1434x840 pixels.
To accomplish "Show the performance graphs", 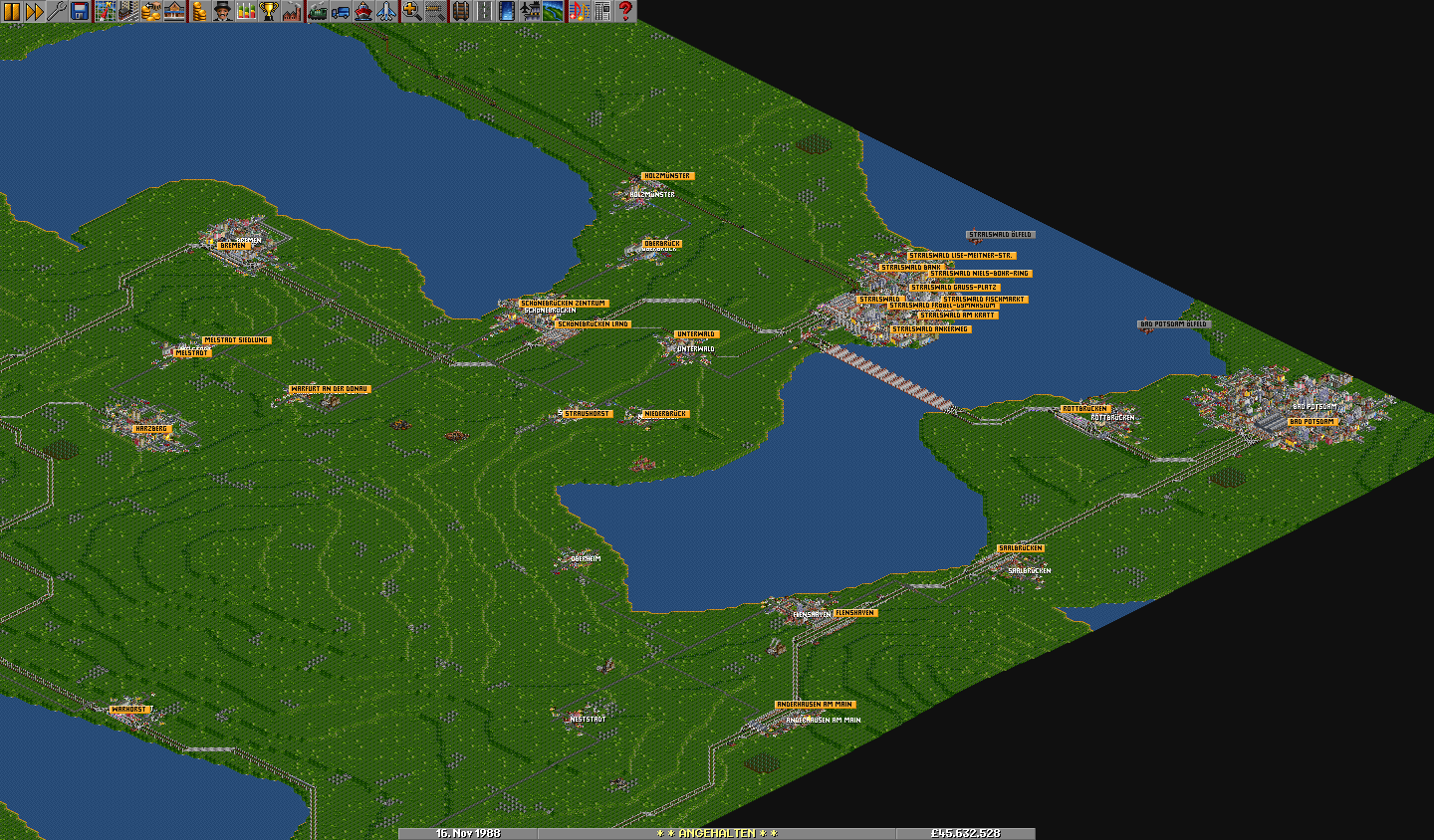I will (x=245, y=11).
